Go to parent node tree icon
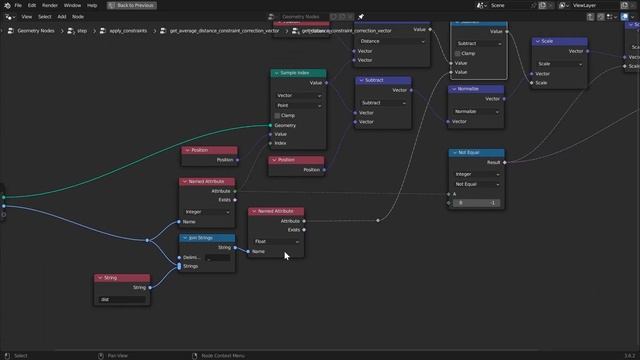Image resolution: width=640 pixels, height=360 pixels. coord(590,17)
